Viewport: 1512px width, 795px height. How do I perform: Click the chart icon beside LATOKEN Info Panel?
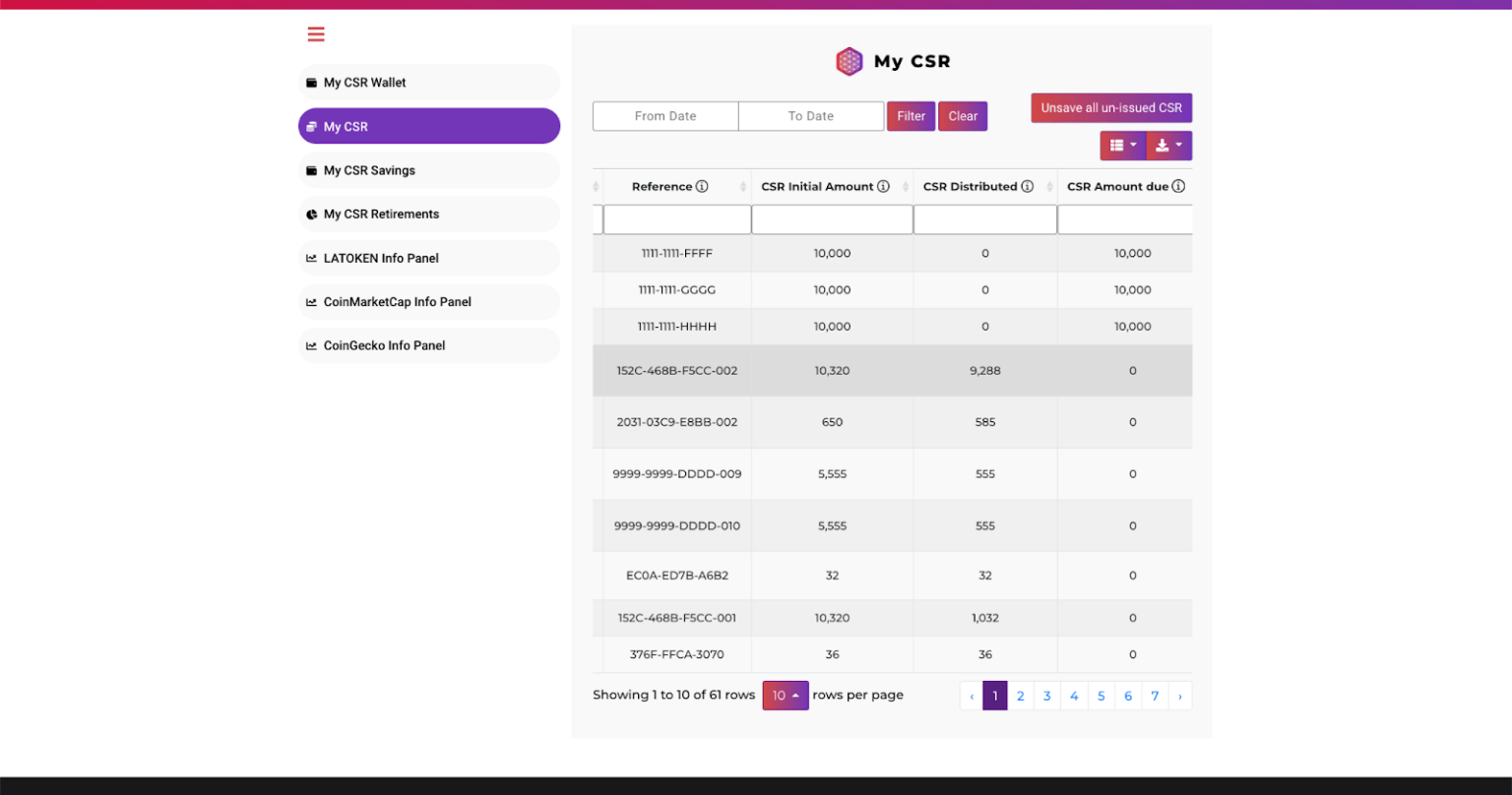(311, 258)
